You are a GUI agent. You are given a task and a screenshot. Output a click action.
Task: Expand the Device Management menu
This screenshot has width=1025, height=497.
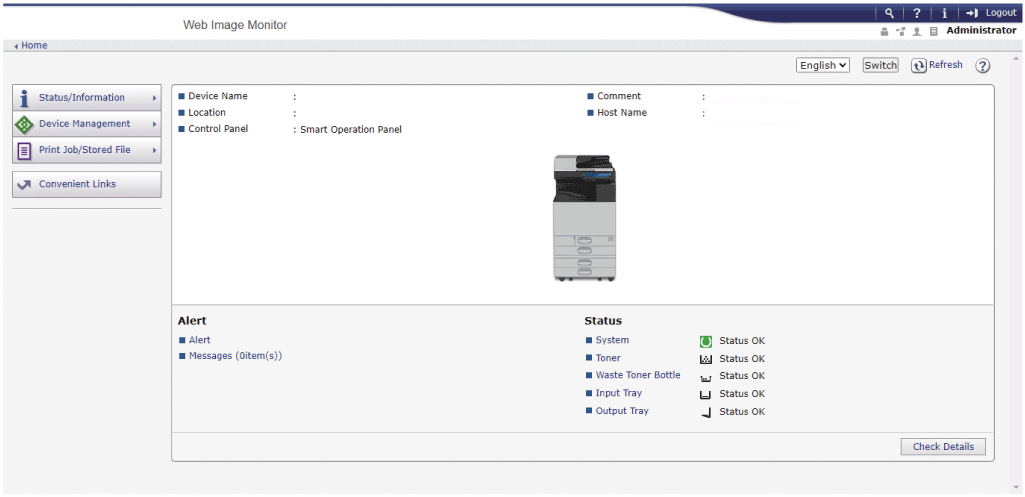[x=87, y=124]
